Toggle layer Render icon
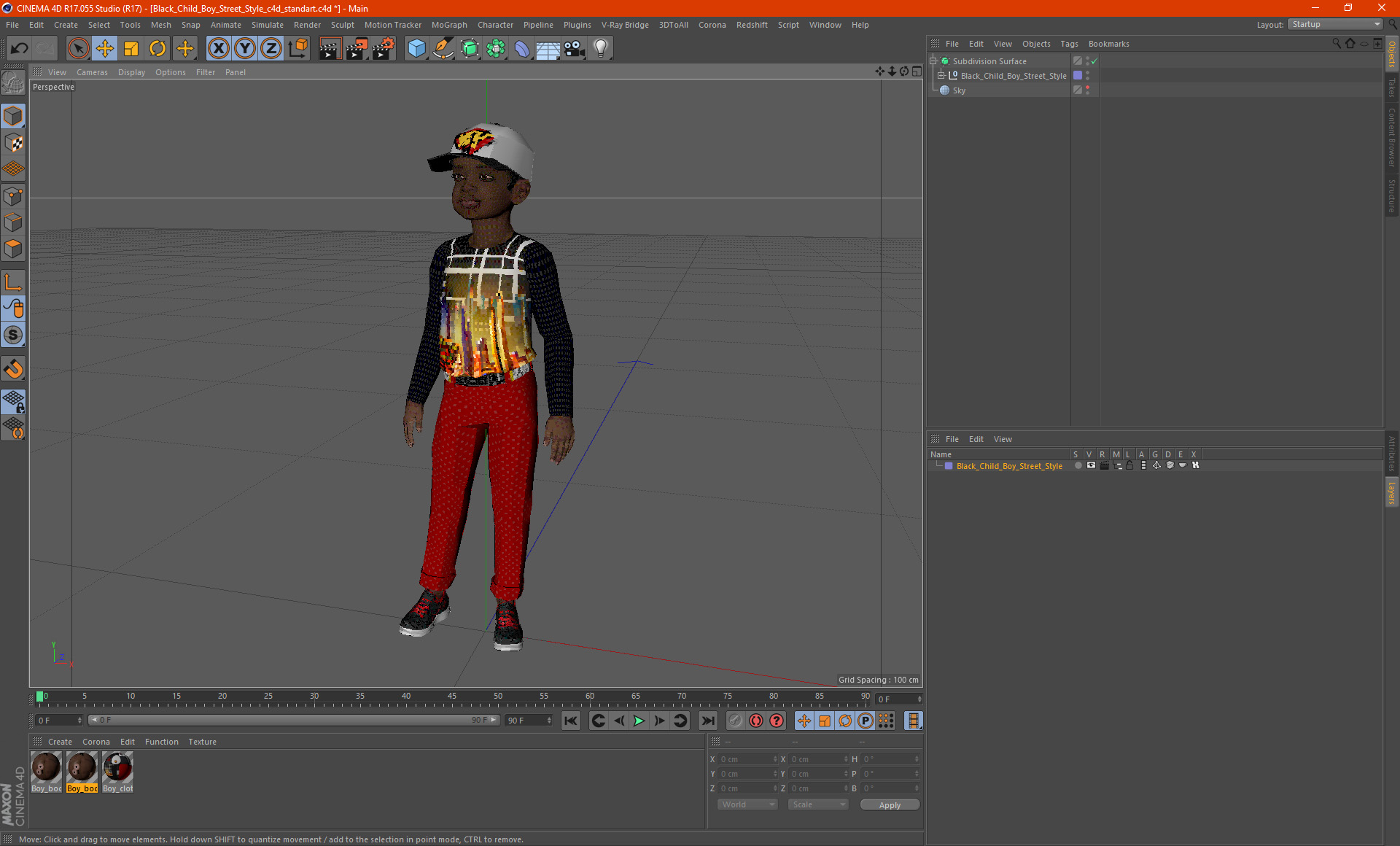The height and width of the screenshot is (846, 1400). coord(1104,465)
